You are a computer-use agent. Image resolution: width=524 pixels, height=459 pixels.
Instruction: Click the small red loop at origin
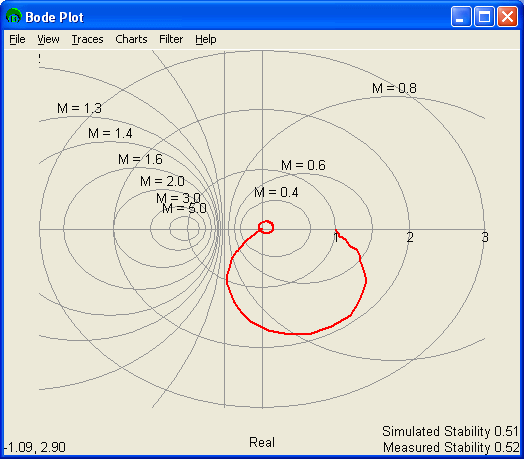point(266,227)
